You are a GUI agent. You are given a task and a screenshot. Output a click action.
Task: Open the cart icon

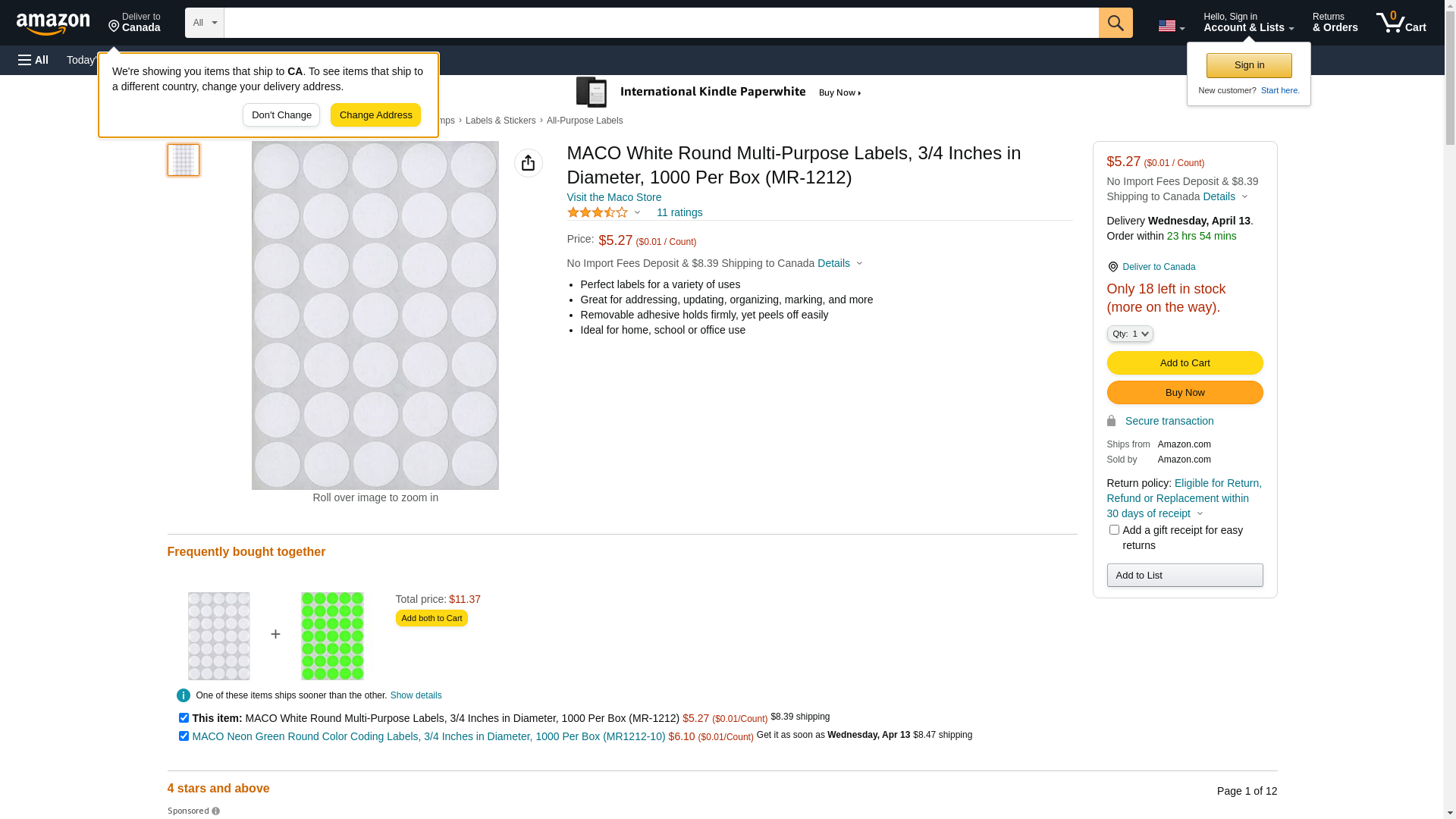(1401, 23)
